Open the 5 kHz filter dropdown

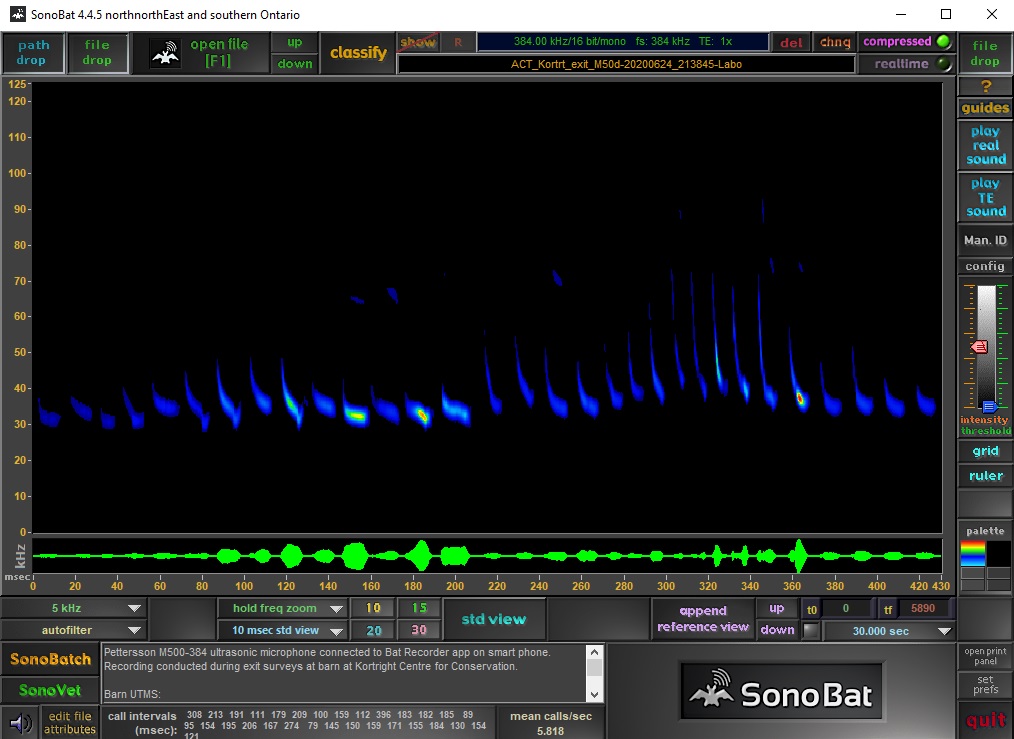[75, 608]
